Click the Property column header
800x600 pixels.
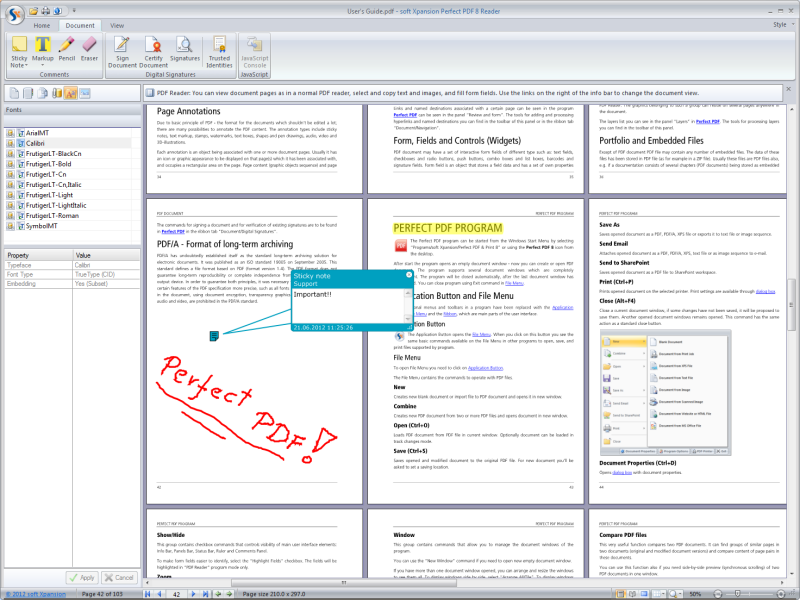click(38, 255)
